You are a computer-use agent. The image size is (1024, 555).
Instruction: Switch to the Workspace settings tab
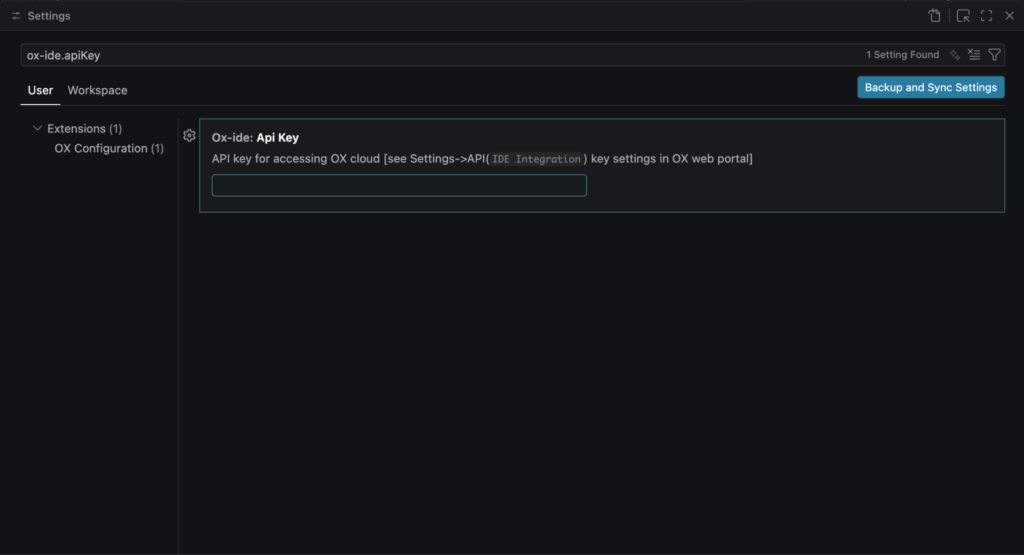coord(97,90)
